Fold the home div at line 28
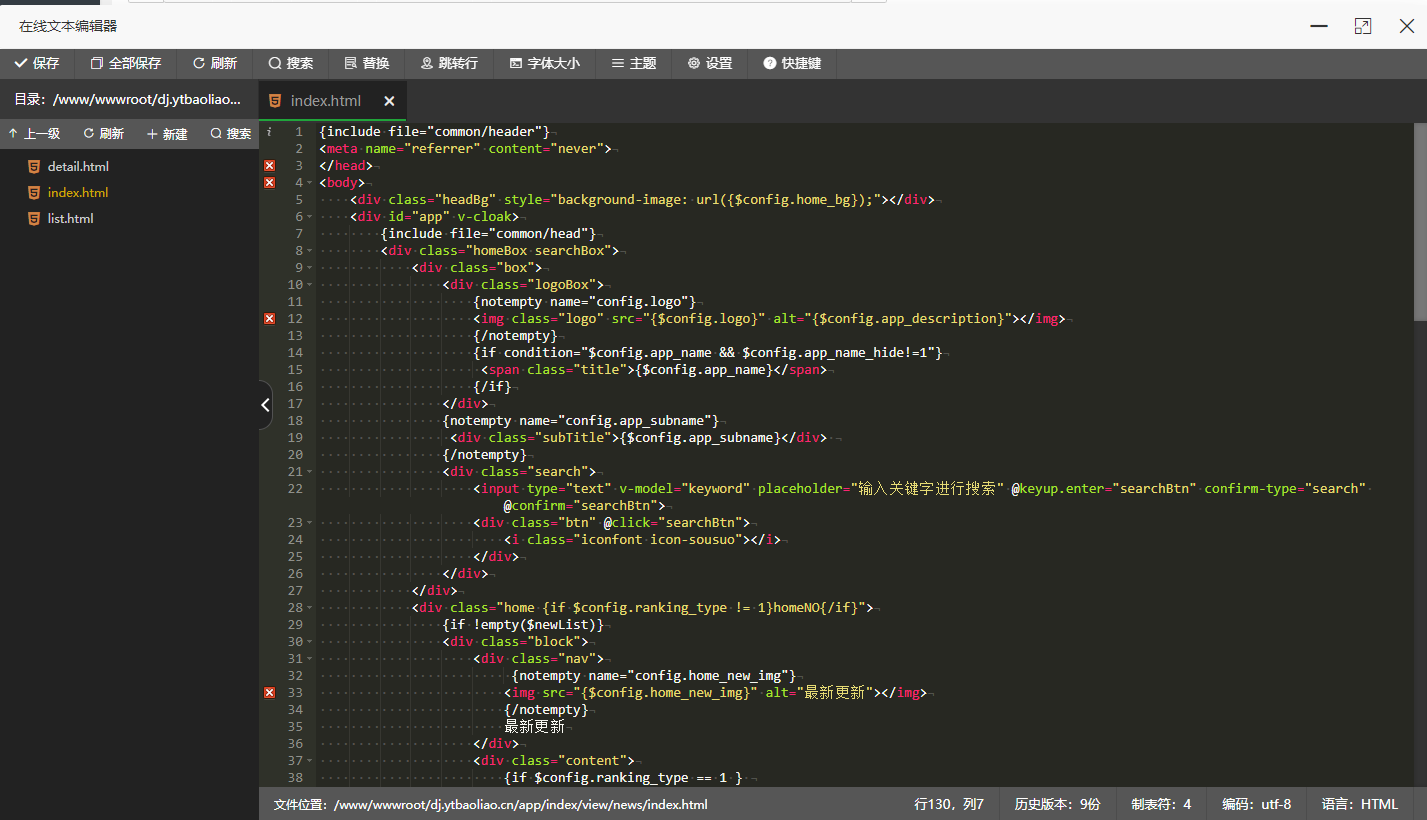The height and width of the screenshot is (820, 1427). coord(311,608)
